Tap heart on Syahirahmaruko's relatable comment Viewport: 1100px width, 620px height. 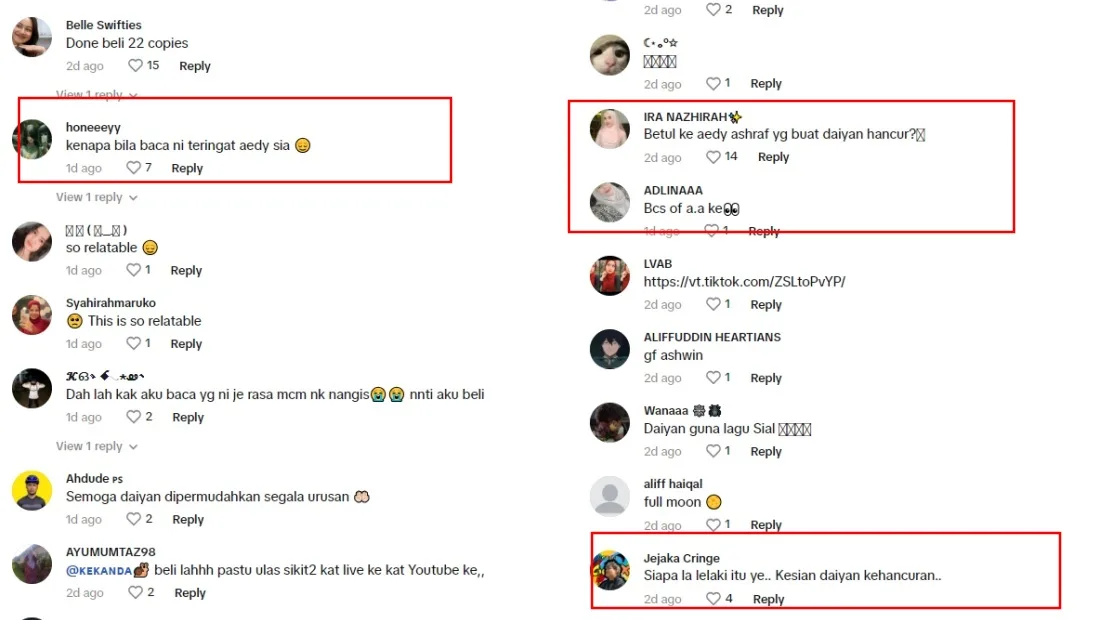(x=133, y=343)
